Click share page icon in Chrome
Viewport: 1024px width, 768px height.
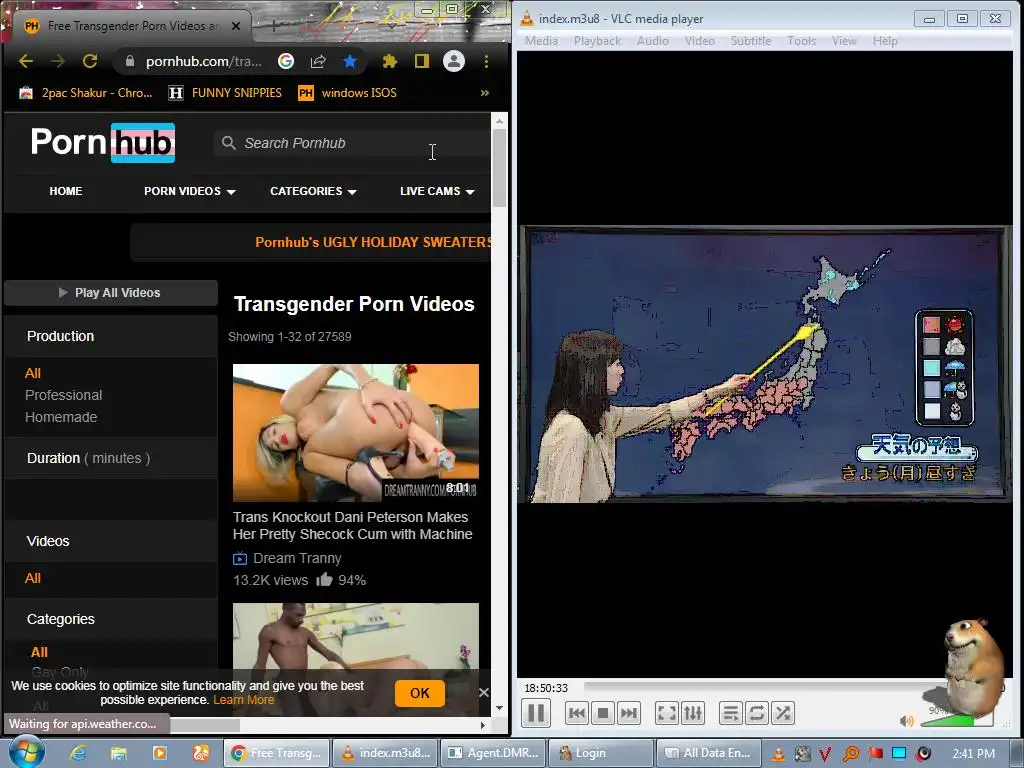pos(318,61)
